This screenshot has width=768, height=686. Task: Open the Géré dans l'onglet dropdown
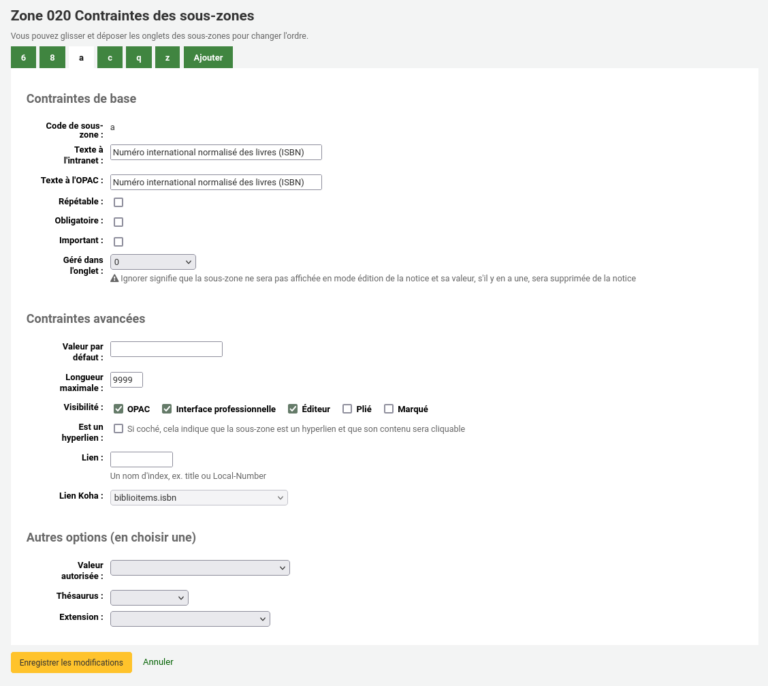153,262
